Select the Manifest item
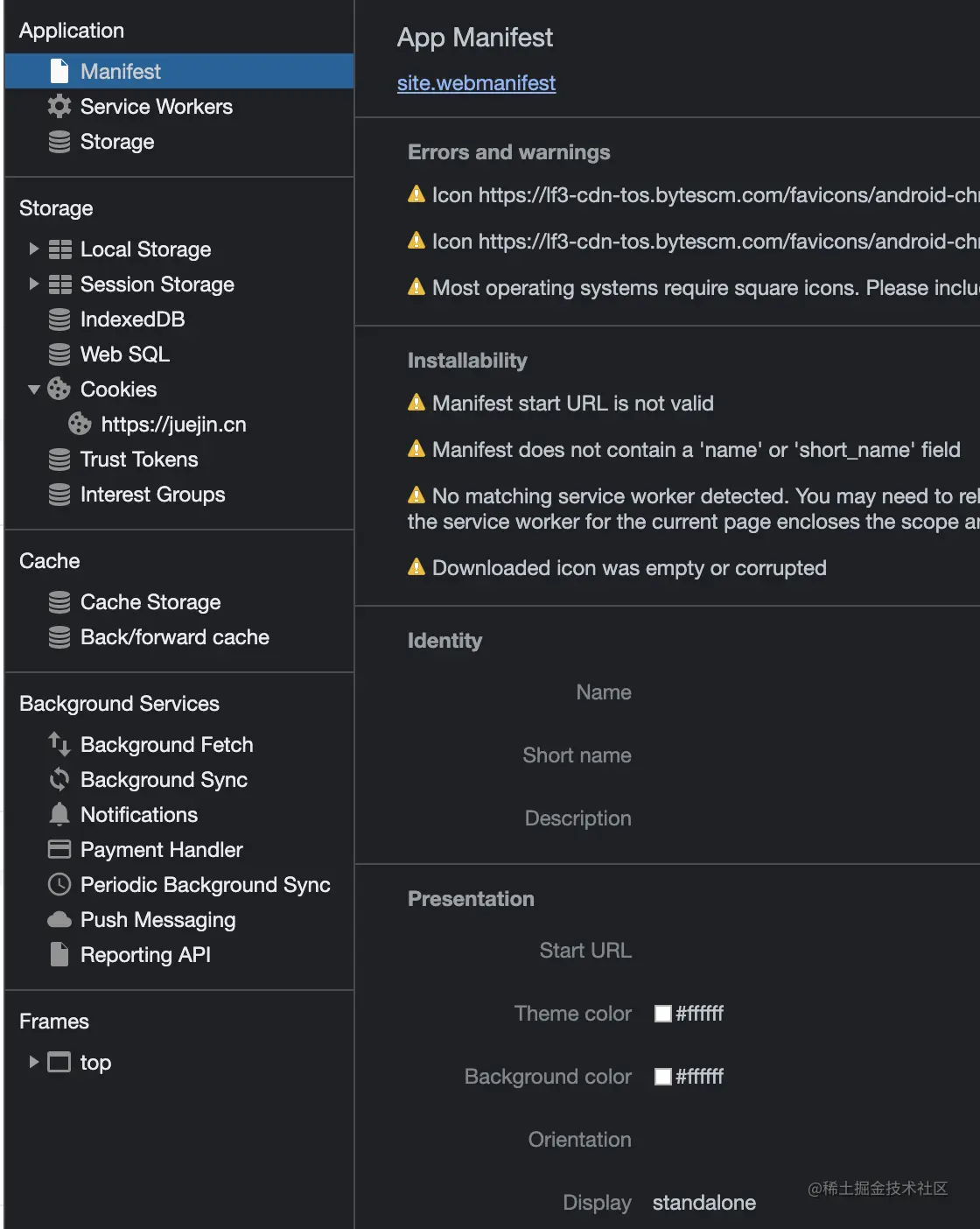The width and height of the screenshot is (980, 1229). (121, 72)
